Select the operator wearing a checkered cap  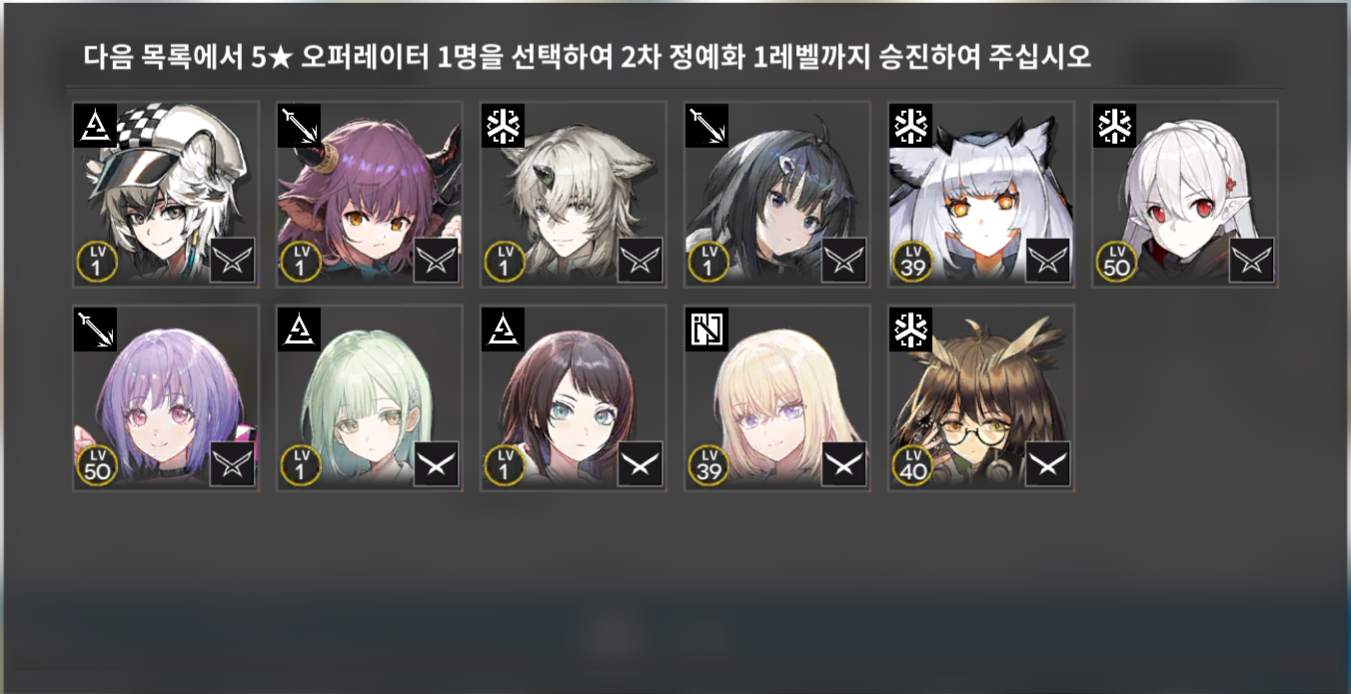[166, 194]
